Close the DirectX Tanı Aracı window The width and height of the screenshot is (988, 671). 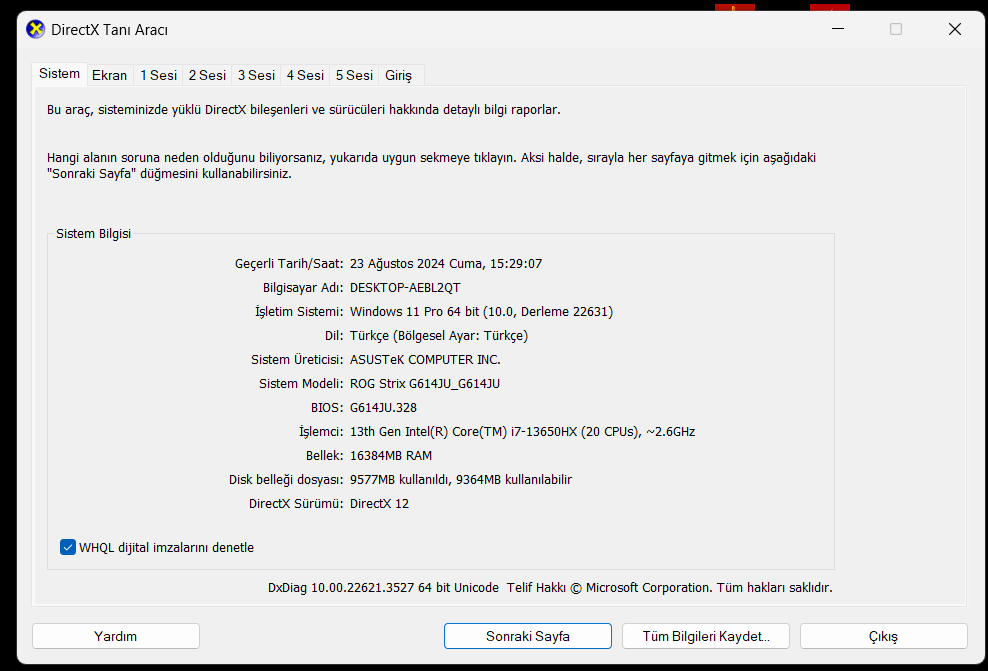point(955,29)
